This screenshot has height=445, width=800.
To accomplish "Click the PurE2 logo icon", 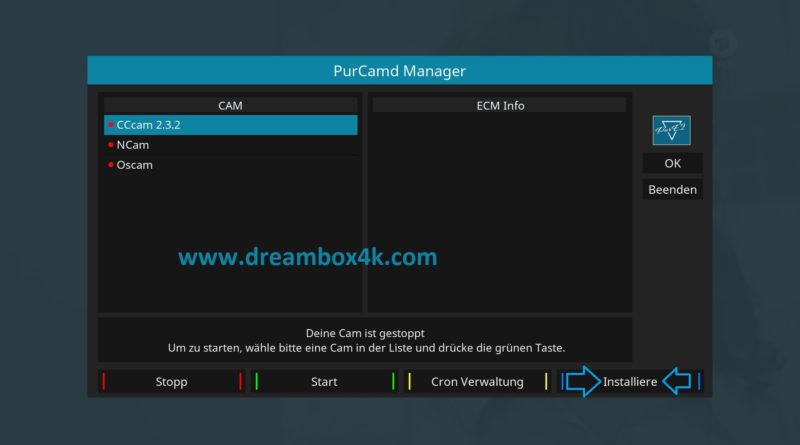I will [x=671, y=131].
